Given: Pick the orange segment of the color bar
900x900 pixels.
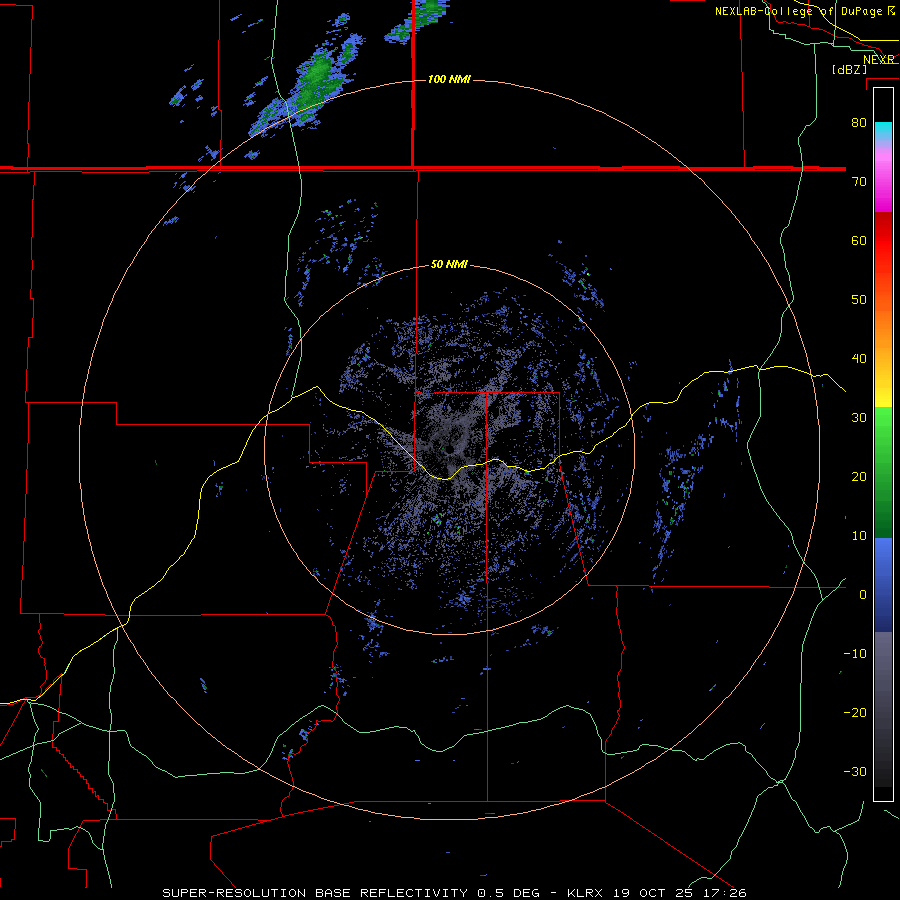Looking at the screenshot, I should coord(883,330).
